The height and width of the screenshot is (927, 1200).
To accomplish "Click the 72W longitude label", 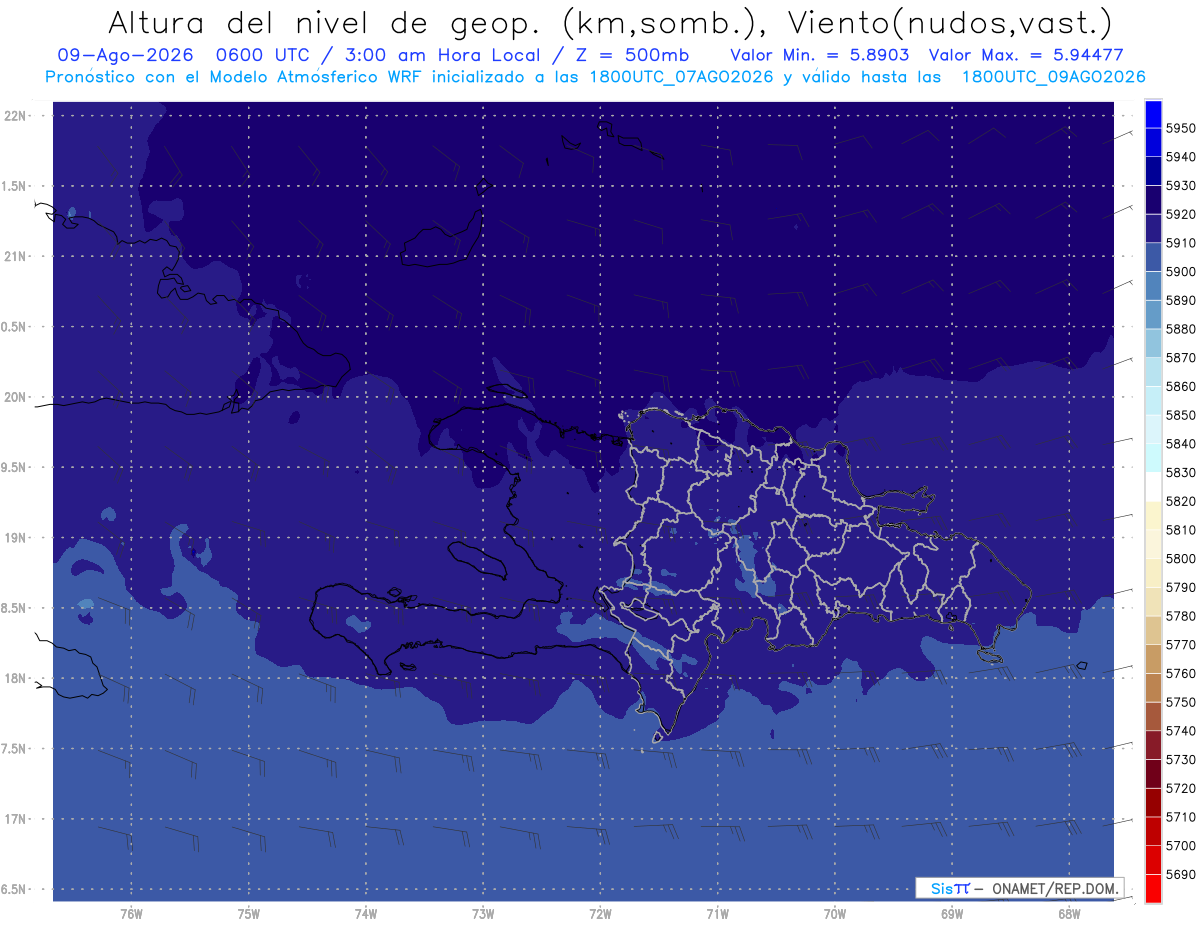I will click(x=600, y=914).
